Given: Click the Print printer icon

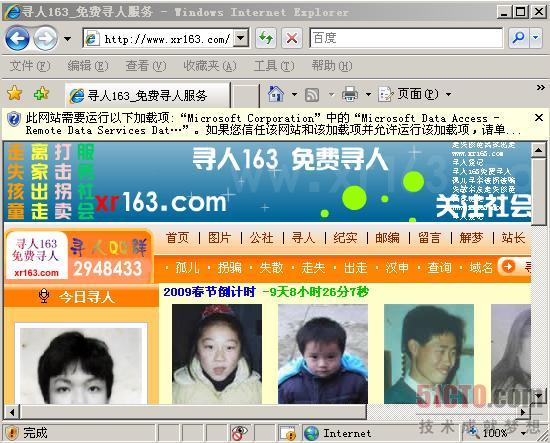Looking at the screenshot, I should pos(350,94).
